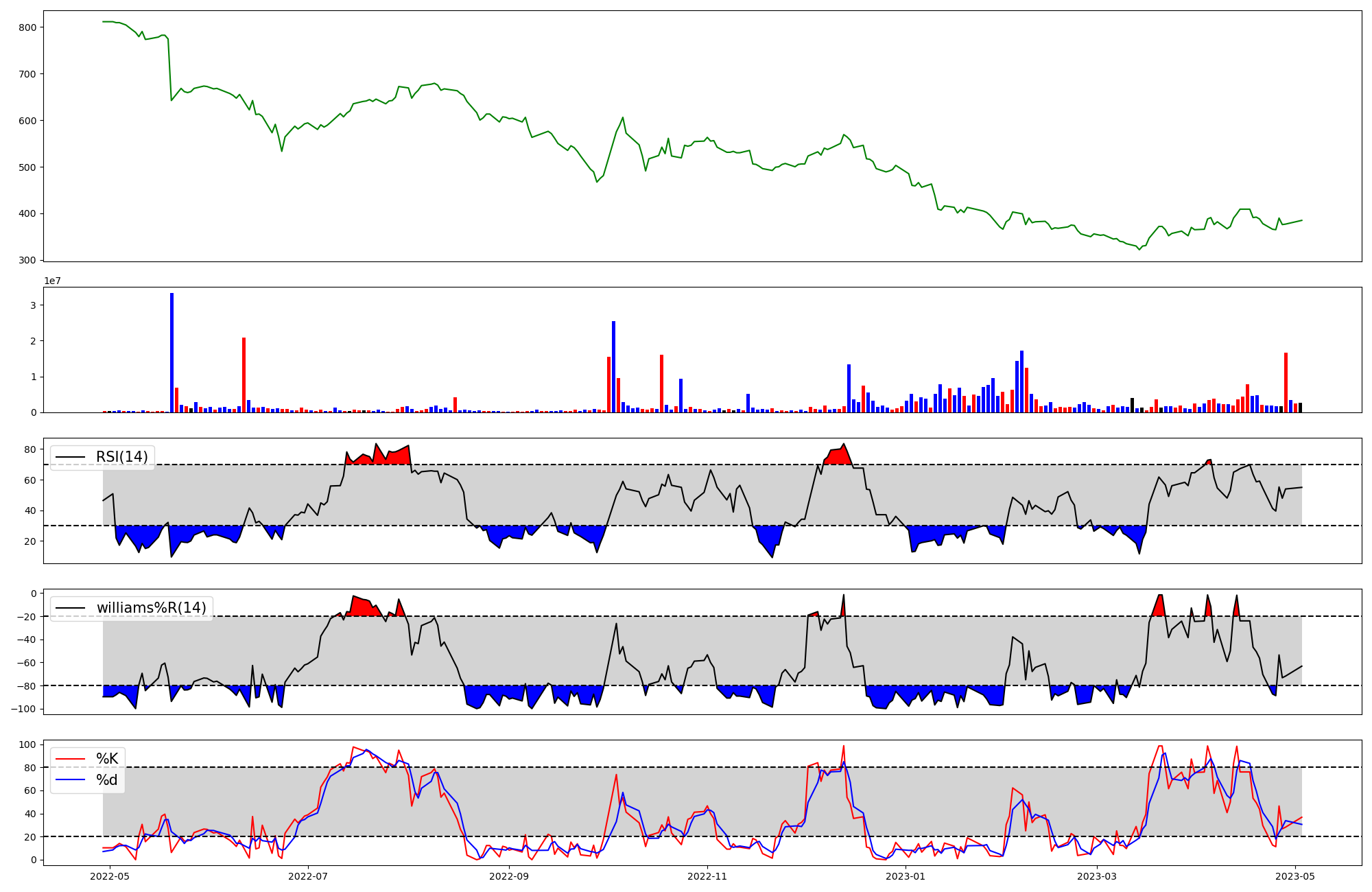1372x892 pixels.
Task: Click the 2023-05 x-axis date label
Action: [x=1295, y=876]
